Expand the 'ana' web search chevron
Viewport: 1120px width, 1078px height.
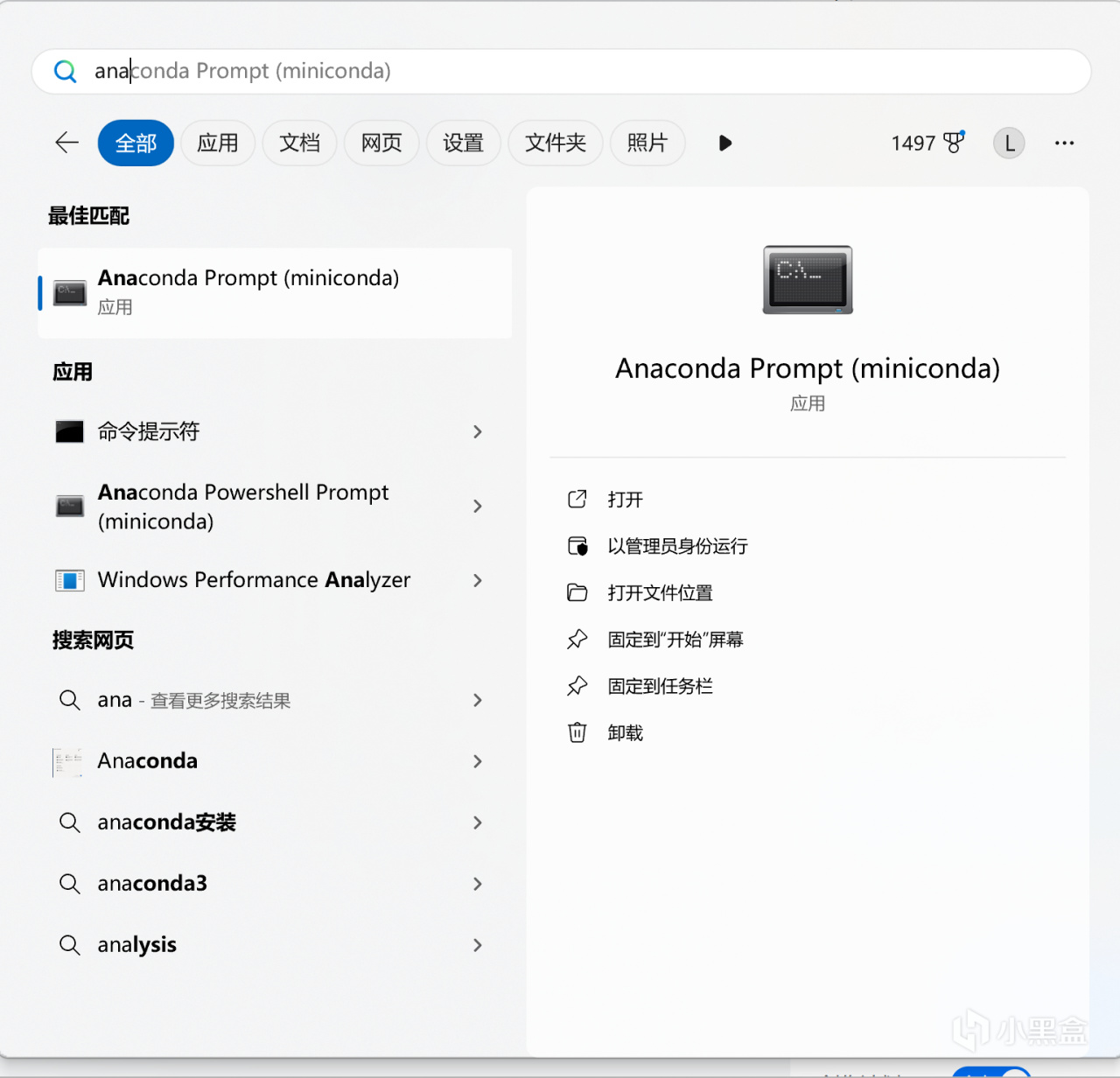tap(478, 700)
